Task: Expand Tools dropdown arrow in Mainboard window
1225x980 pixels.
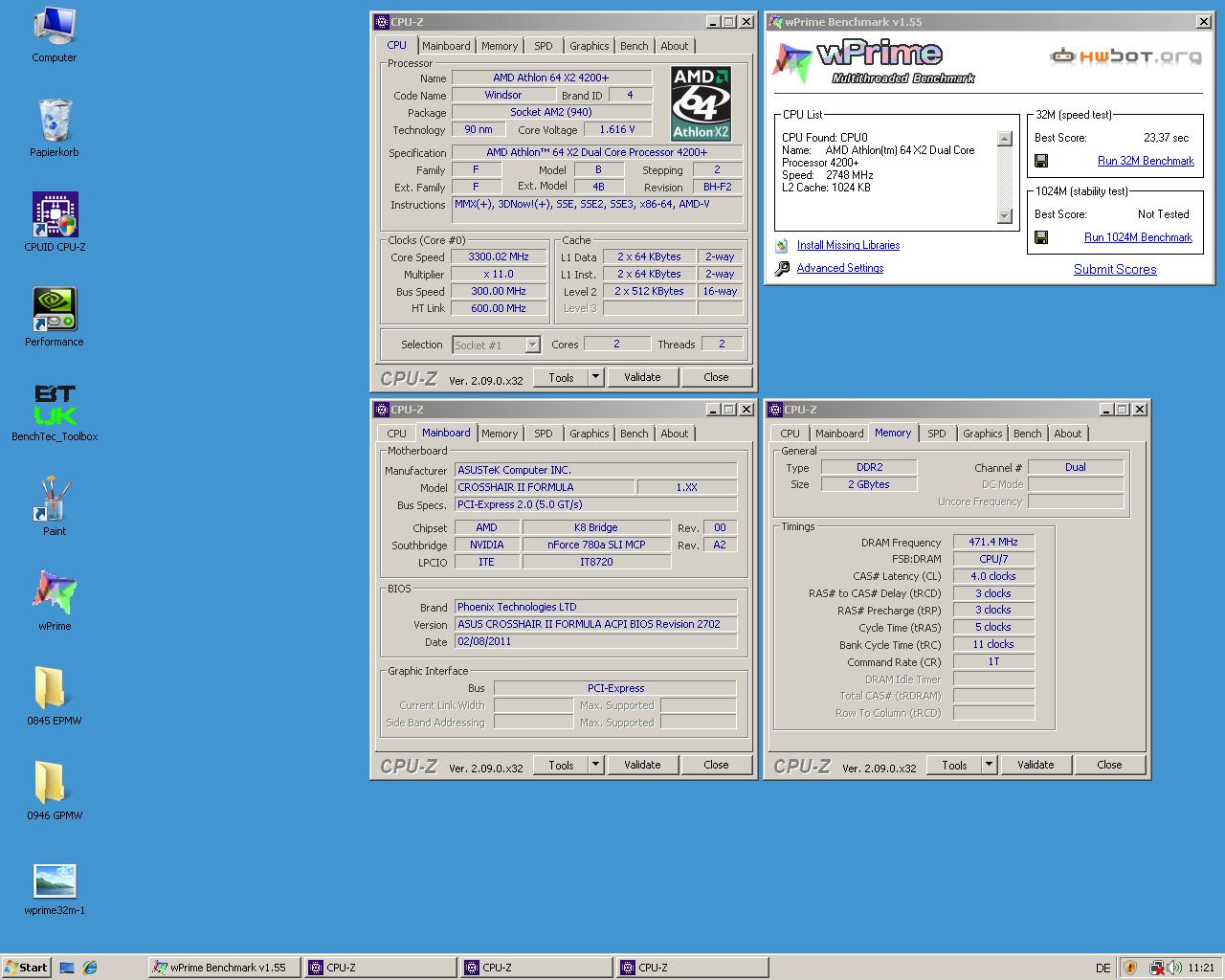Action: (x=595, y=765)
